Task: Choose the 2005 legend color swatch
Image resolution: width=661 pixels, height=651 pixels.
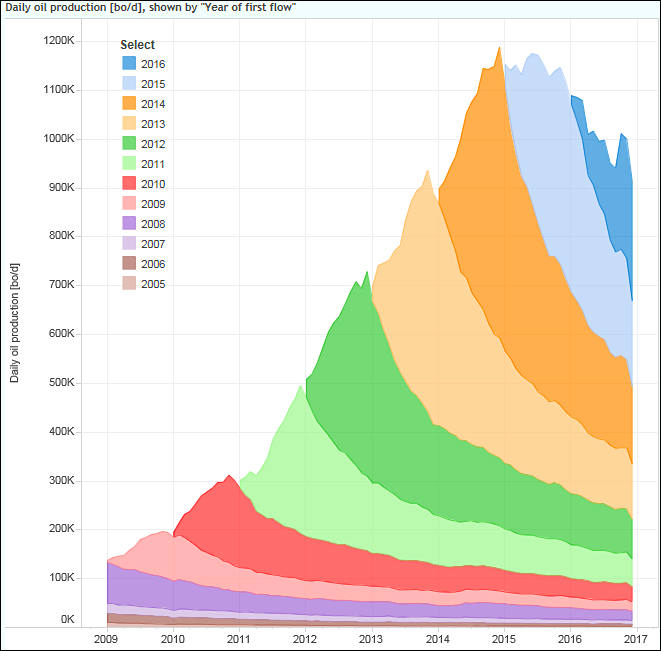Action: click(x=129, y=283)
